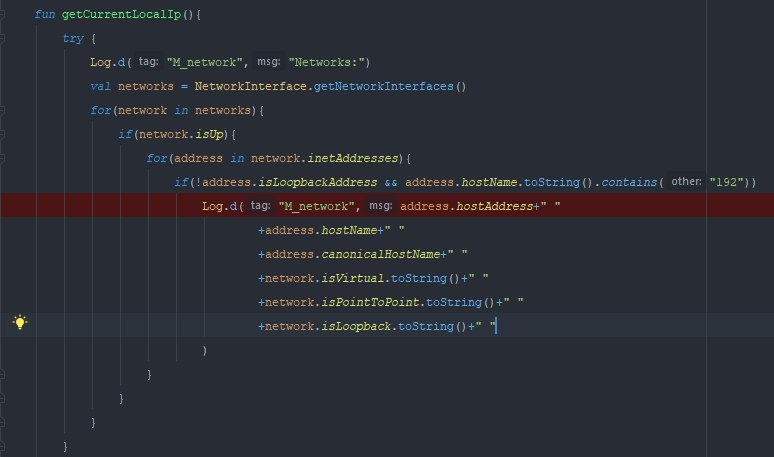Click the isPointToPoint property
This screenshot has height=457, width=774.
click(370, 302)
